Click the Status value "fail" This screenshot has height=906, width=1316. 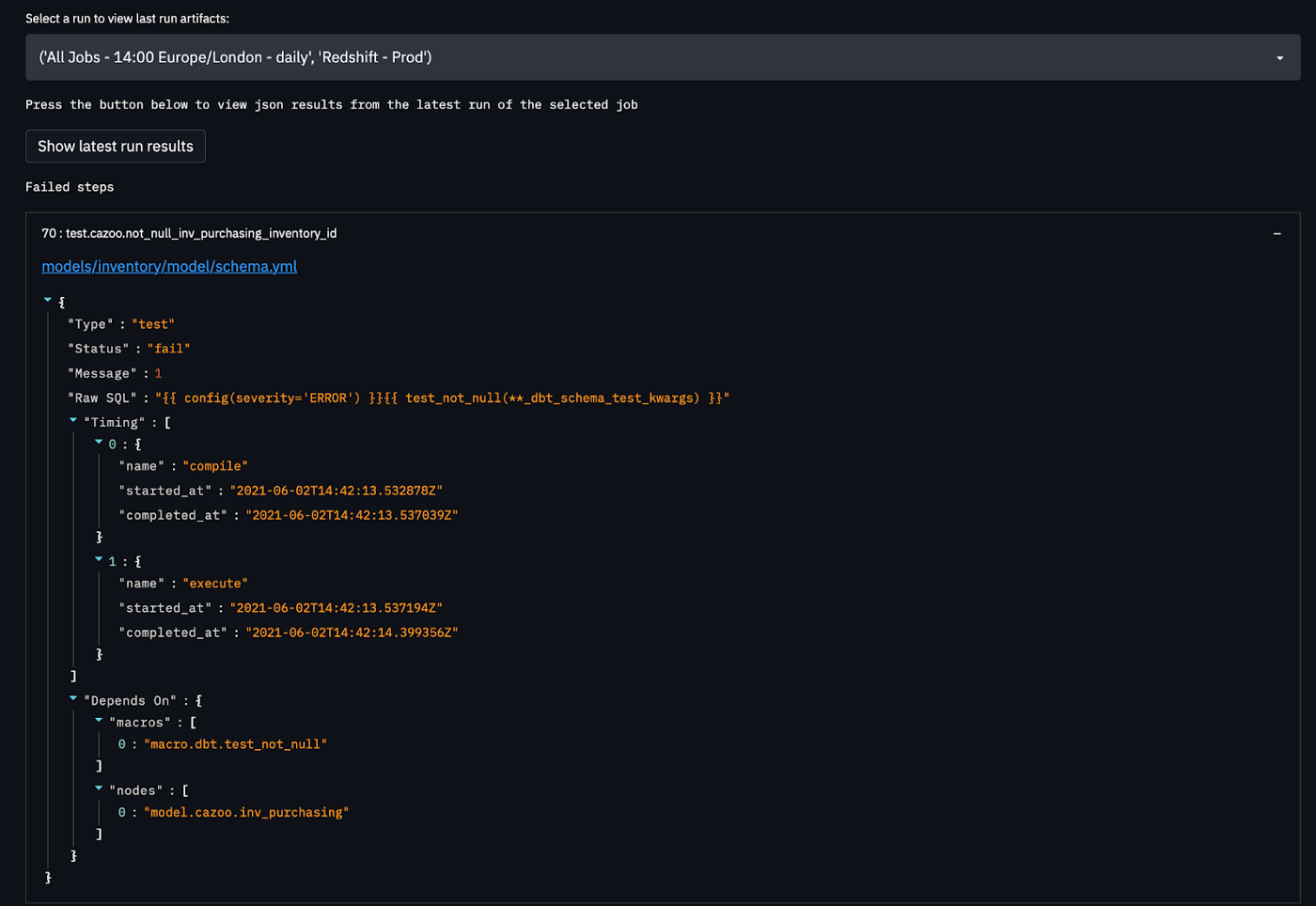click(x=168, y=349)
